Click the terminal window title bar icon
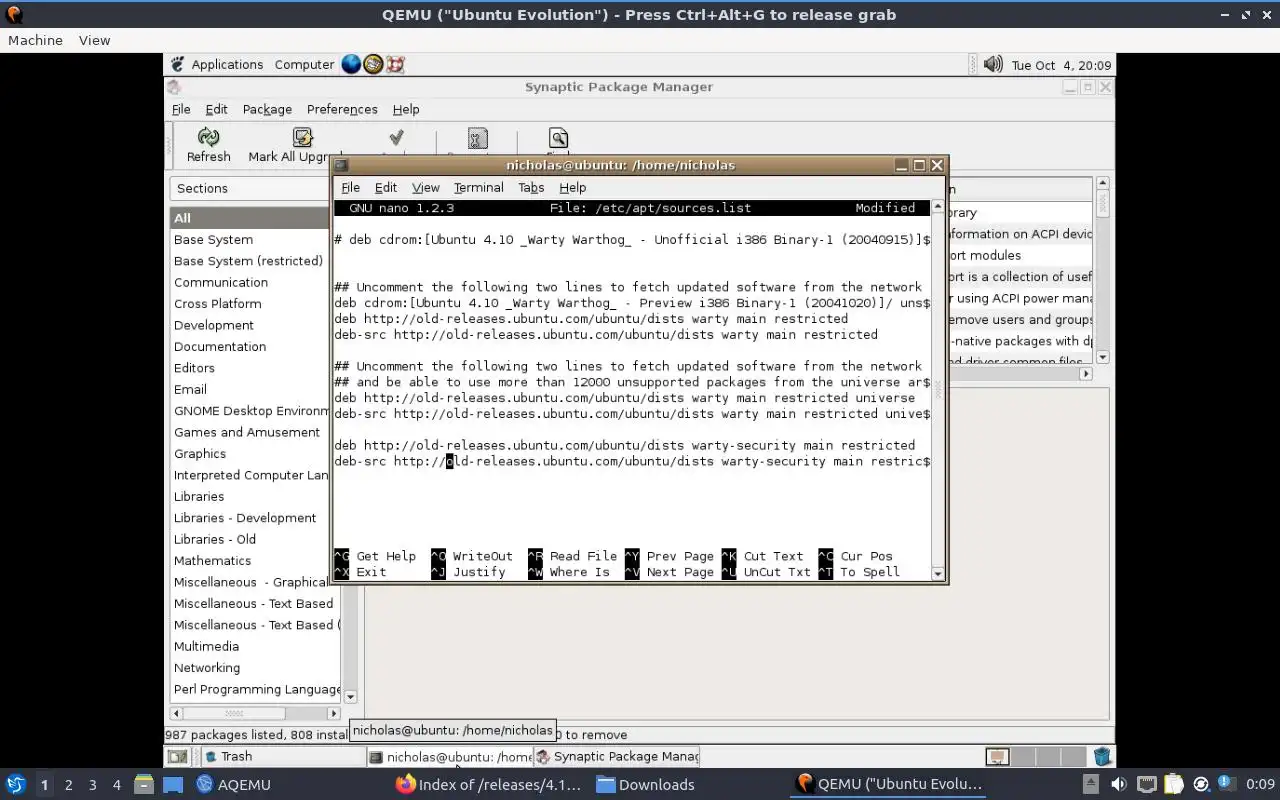 coord(341,165)
